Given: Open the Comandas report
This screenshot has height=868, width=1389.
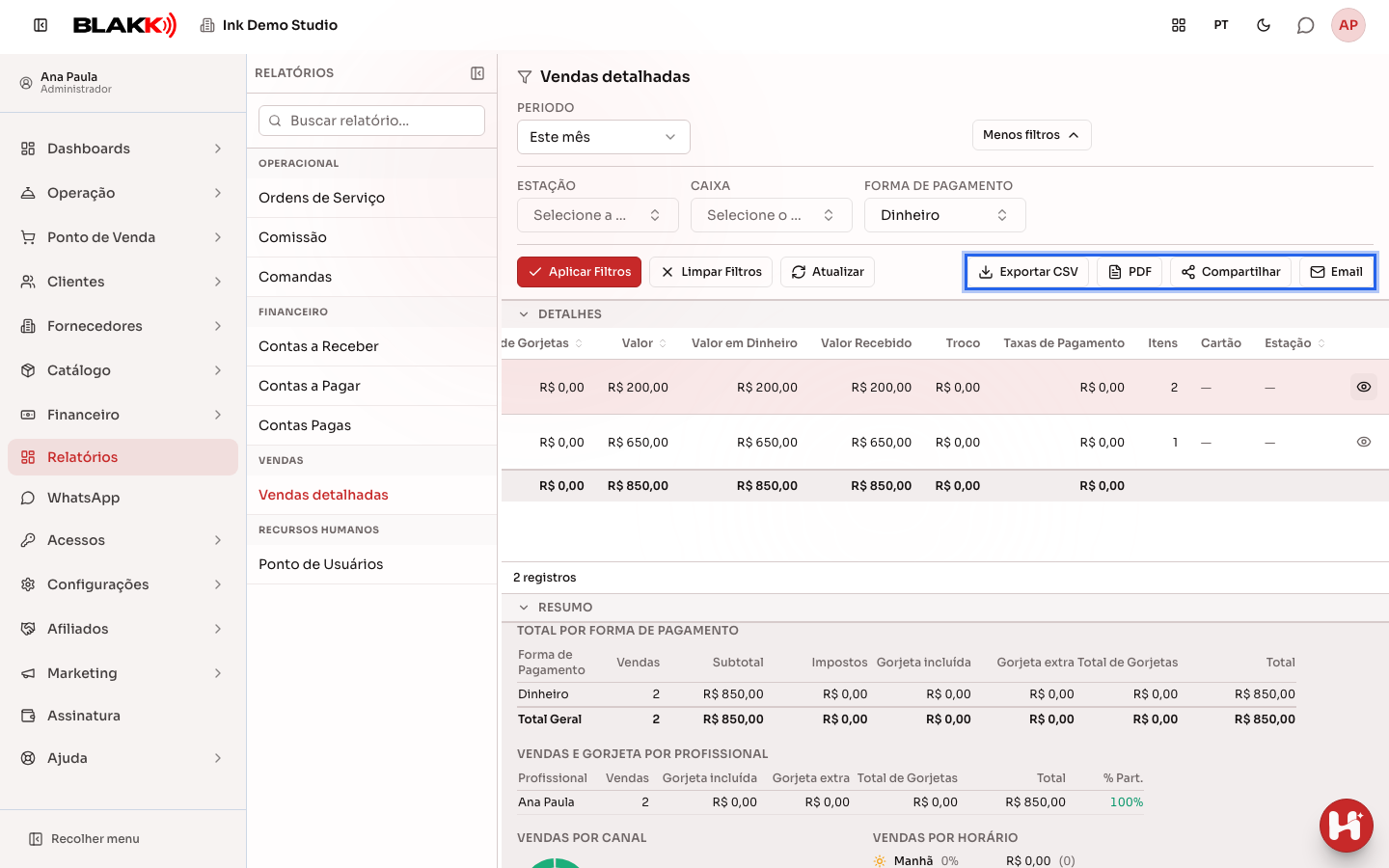Looking at the screenshot, I should (371, 277).
